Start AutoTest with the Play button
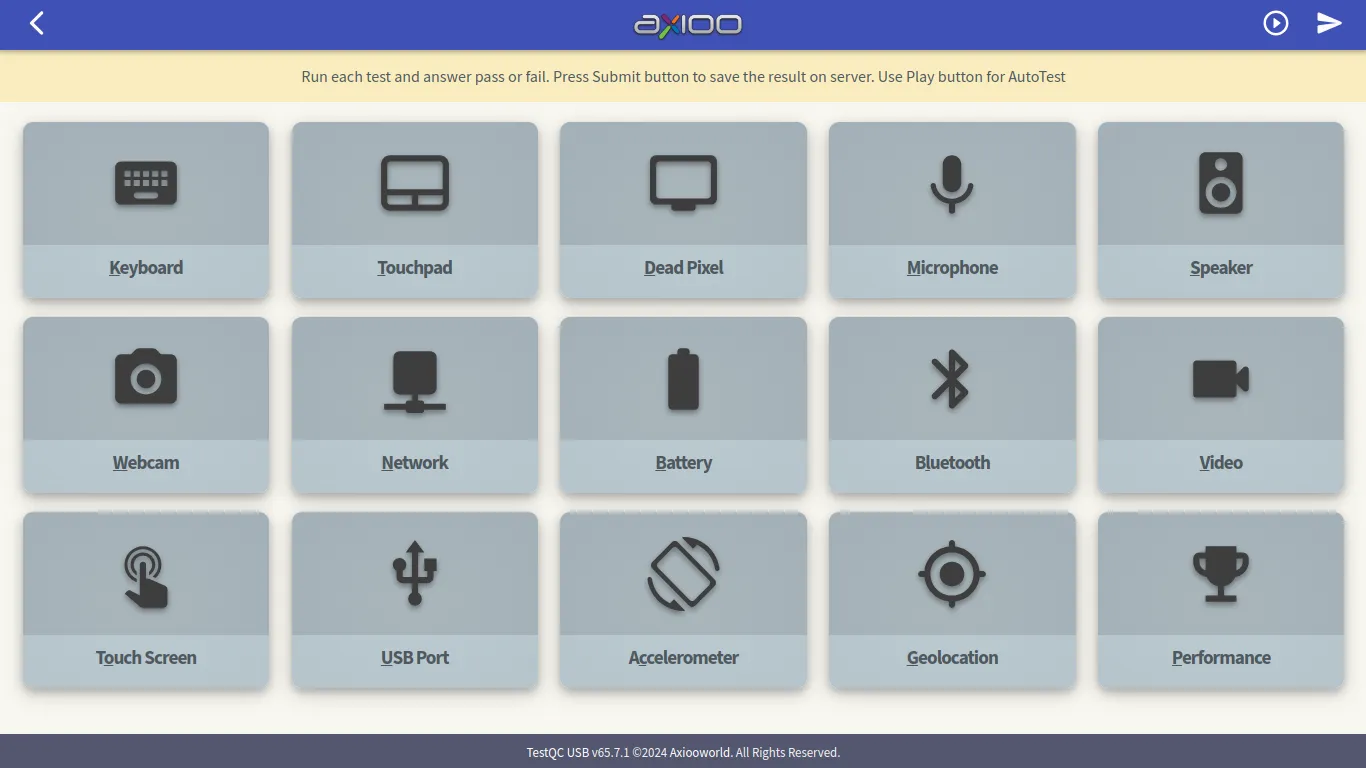 tap(1275, 22)
